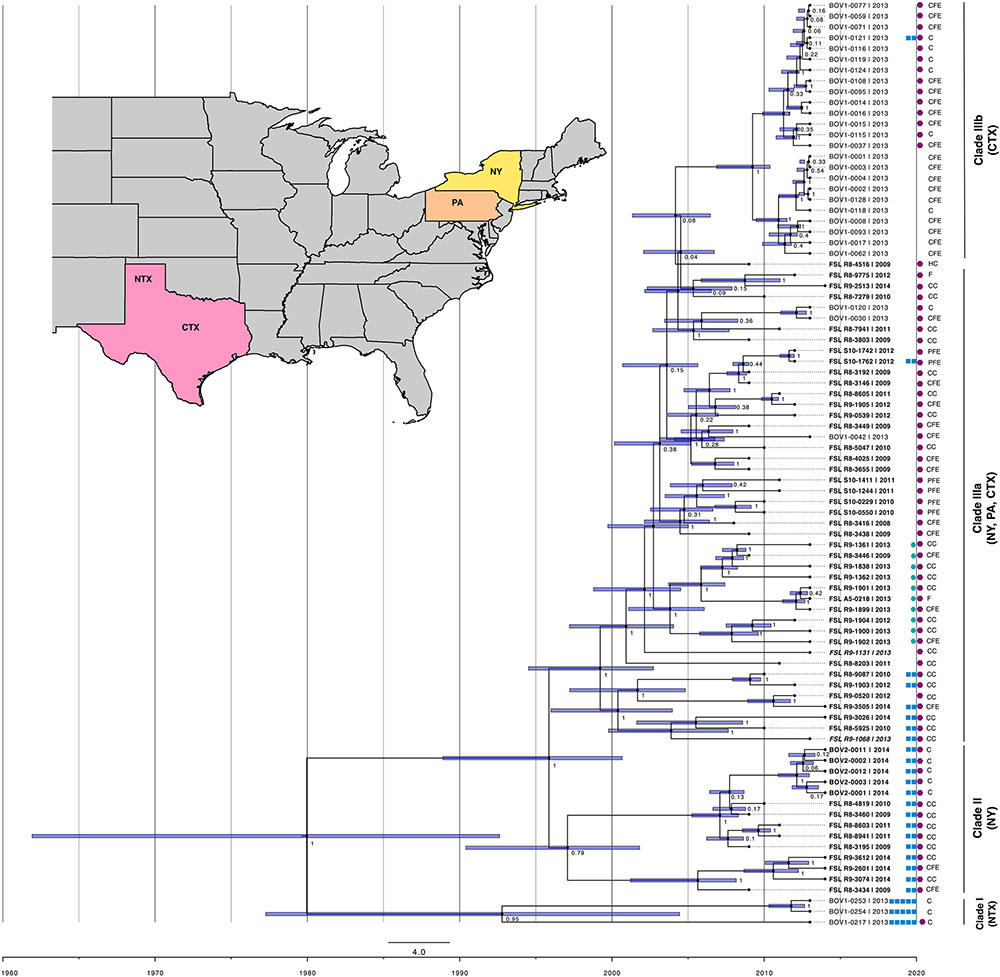Click tip label FSL R9-2513 | 2014
1000x977 pixels.
coord(858,286)
